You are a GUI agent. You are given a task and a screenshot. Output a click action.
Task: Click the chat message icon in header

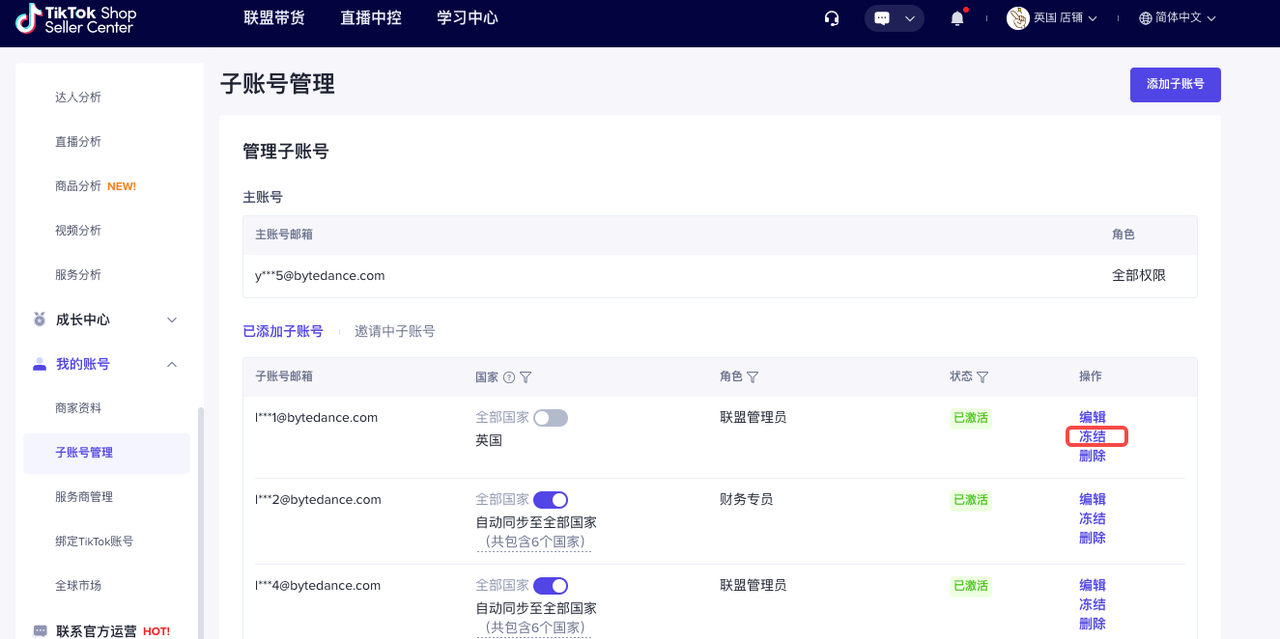click(883, 18)
